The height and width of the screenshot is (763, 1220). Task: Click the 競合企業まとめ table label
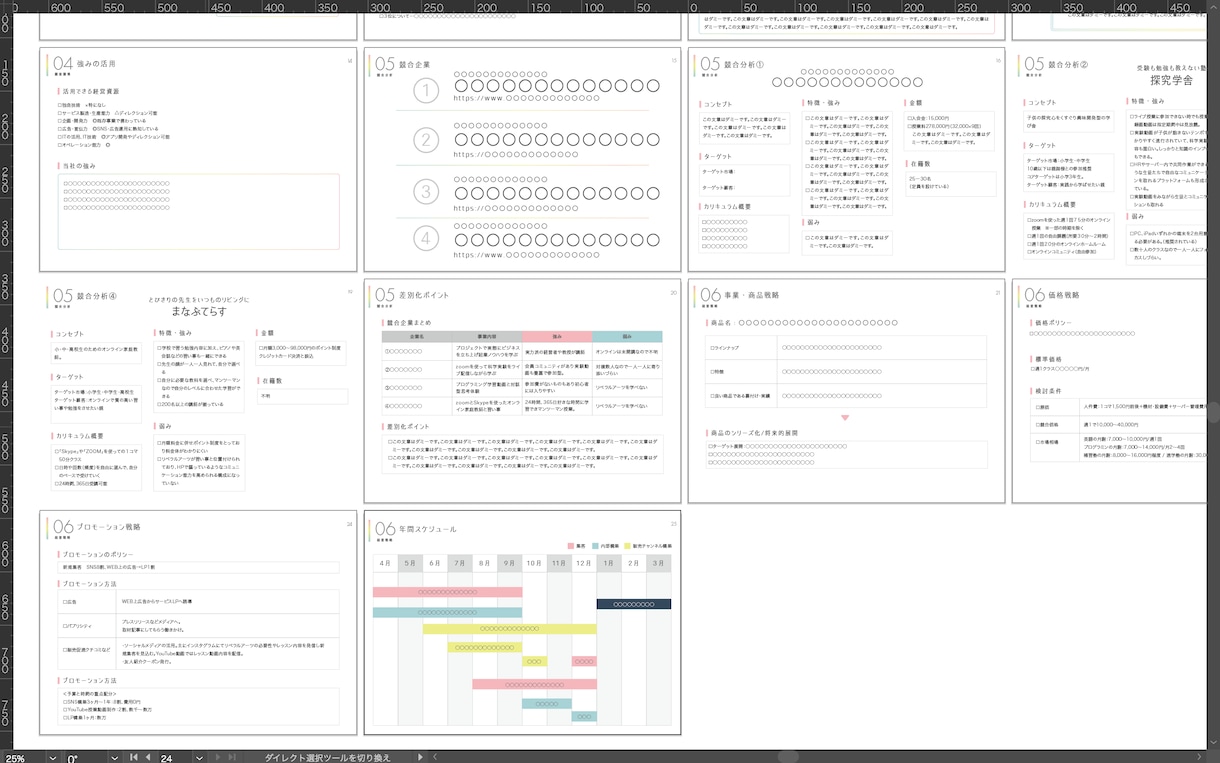408,323
